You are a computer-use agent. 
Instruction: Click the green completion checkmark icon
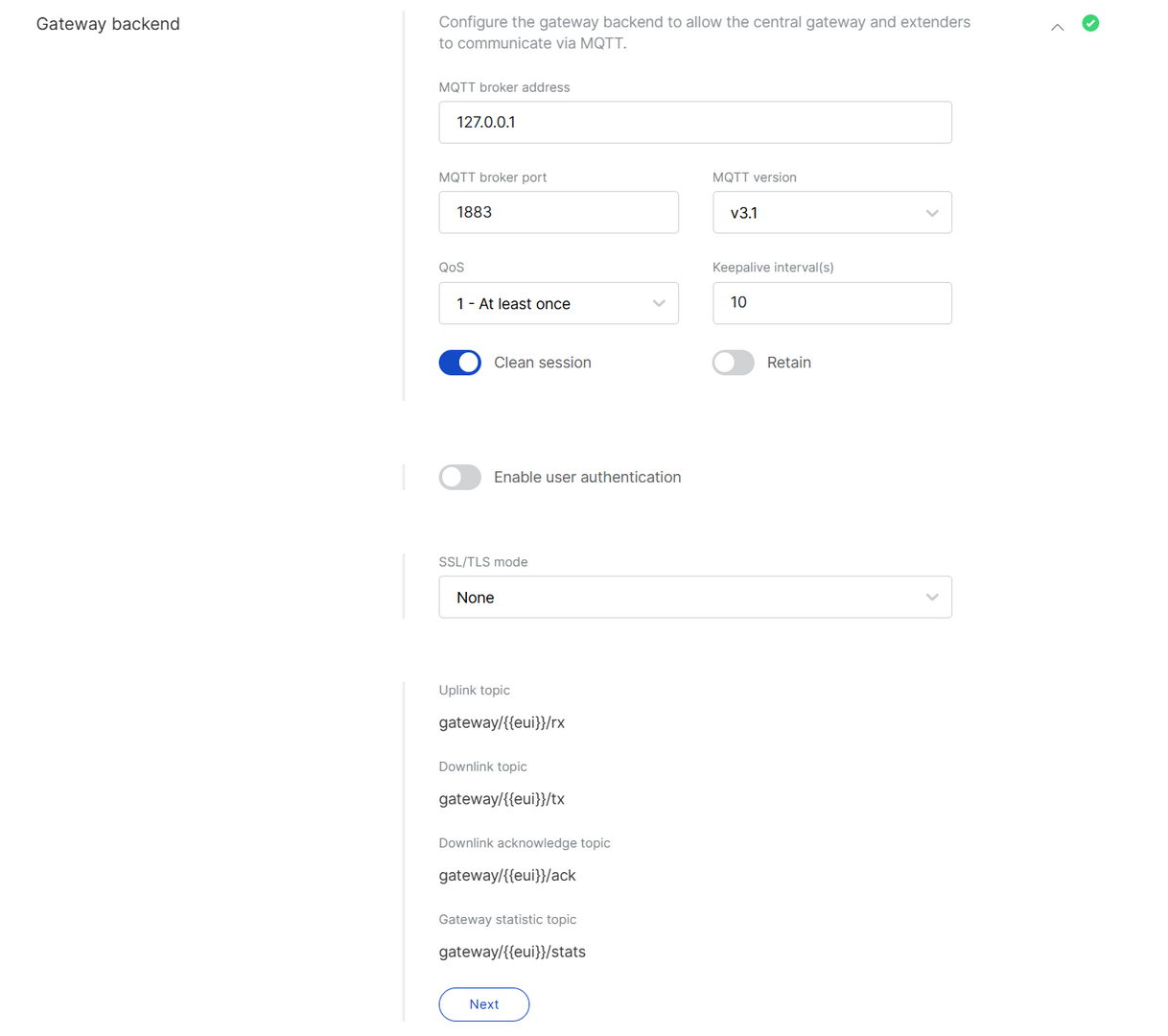point(1090,23)
